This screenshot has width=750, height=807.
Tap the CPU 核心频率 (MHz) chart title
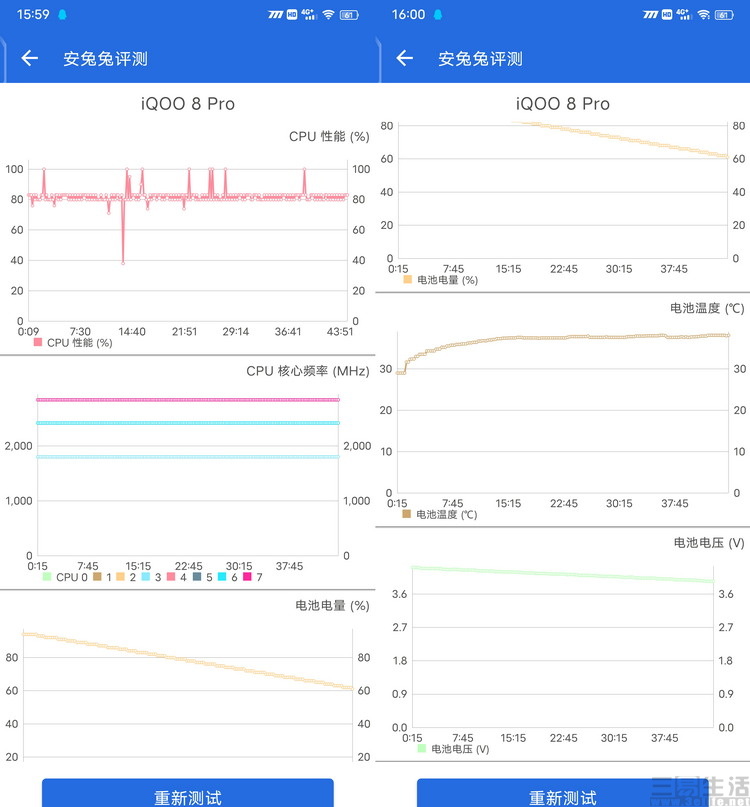point(308,371)
